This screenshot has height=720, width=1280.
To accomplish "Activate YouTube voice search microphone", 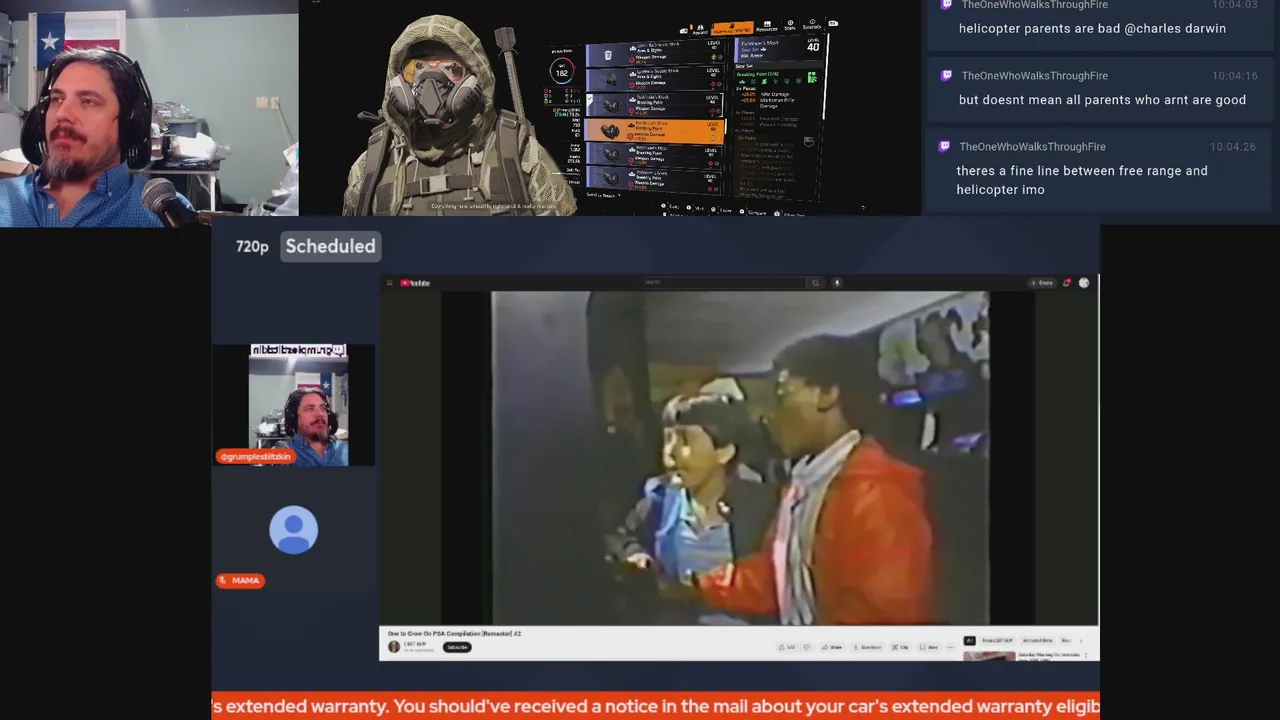I will click(x=837, y=283).
